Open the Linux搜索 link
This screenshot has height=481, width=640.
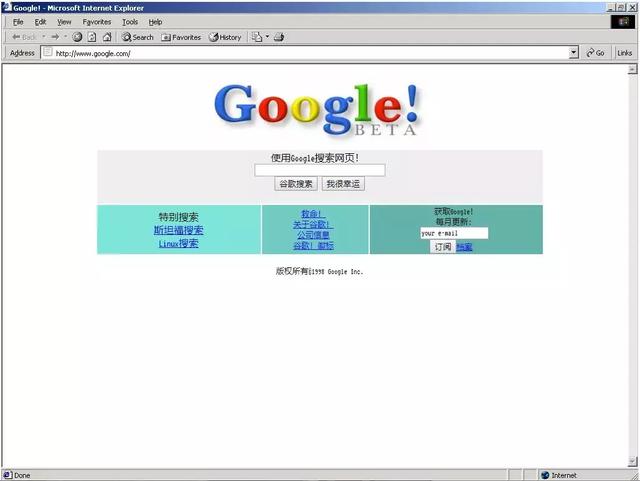(x=178, y=243)
